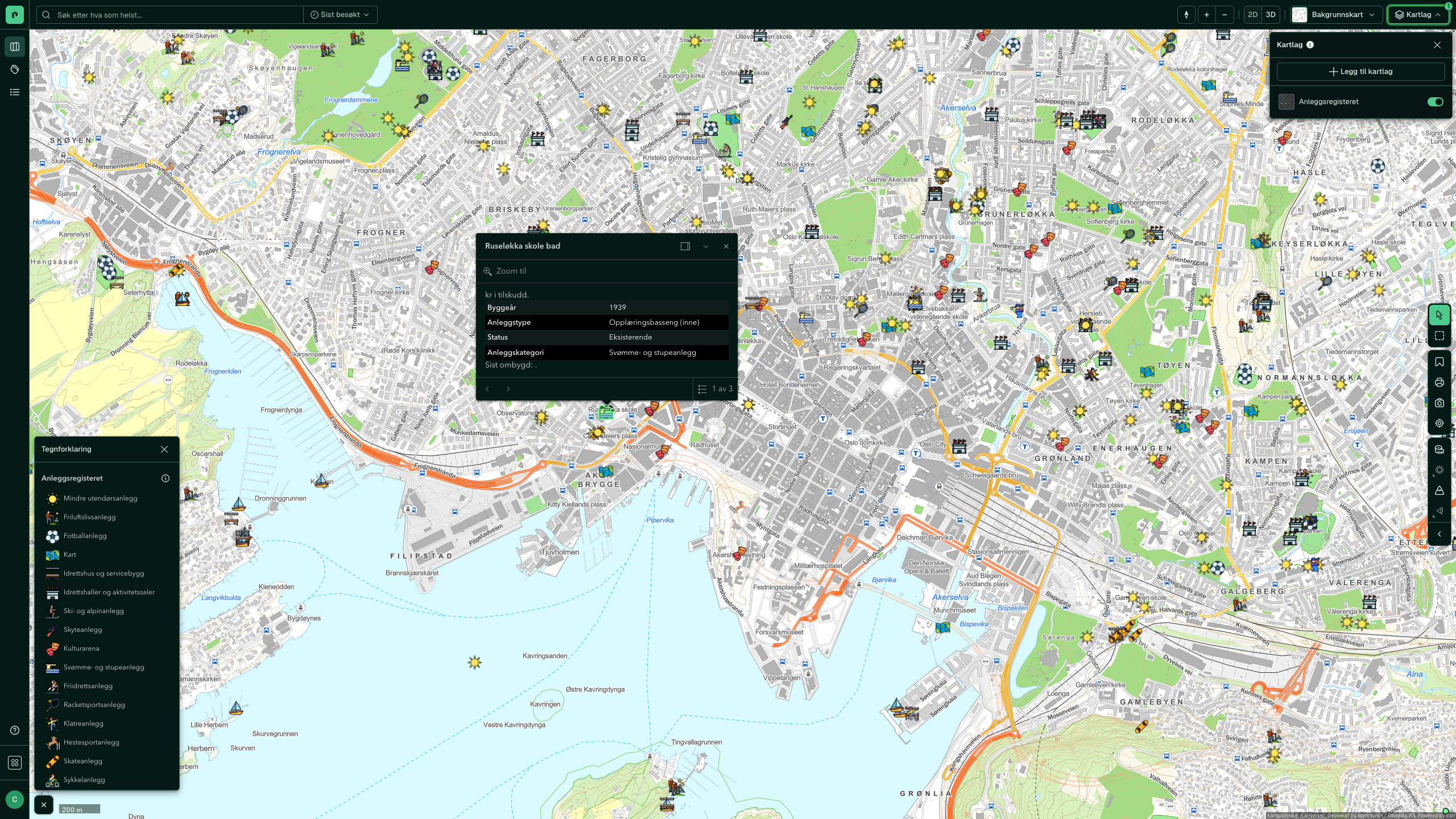The height and width of the screenshot is (819, 1456).
Task: Click the Kartlag info icon
Action: [1310, 45]
